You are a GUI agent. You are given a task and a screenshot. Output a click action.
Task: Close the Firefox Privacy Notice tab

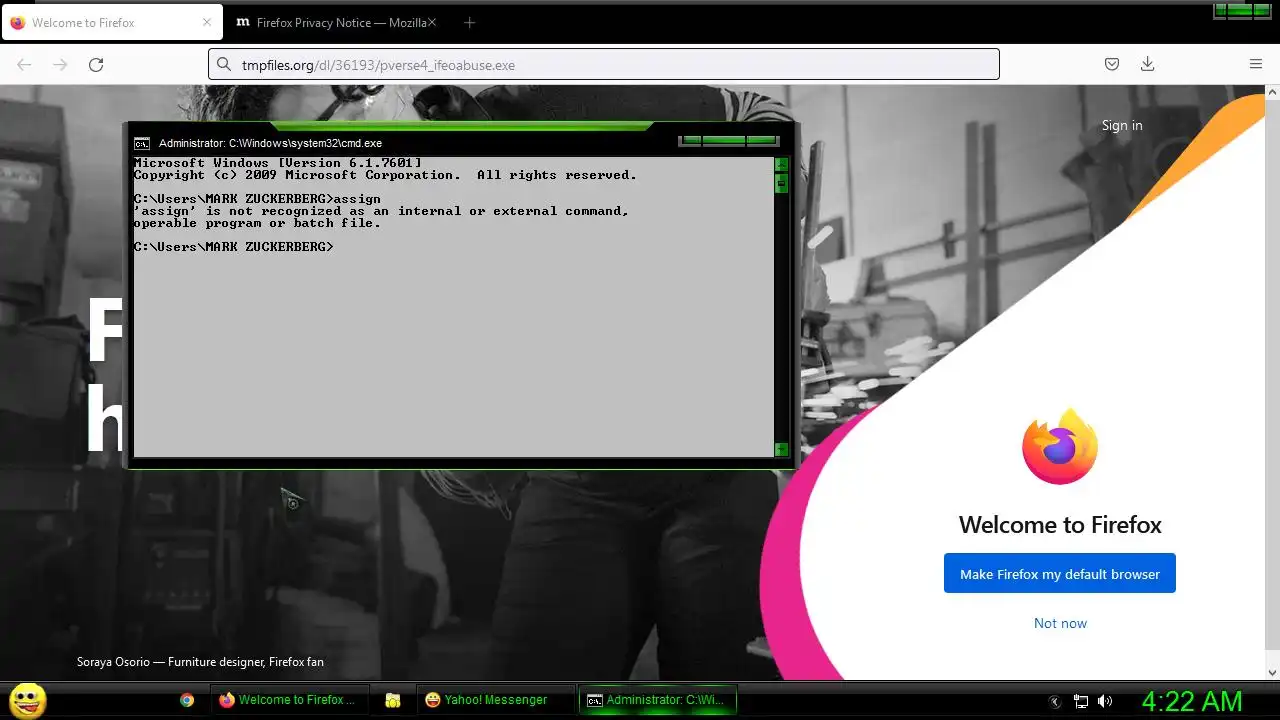click(x=432, y=22)
